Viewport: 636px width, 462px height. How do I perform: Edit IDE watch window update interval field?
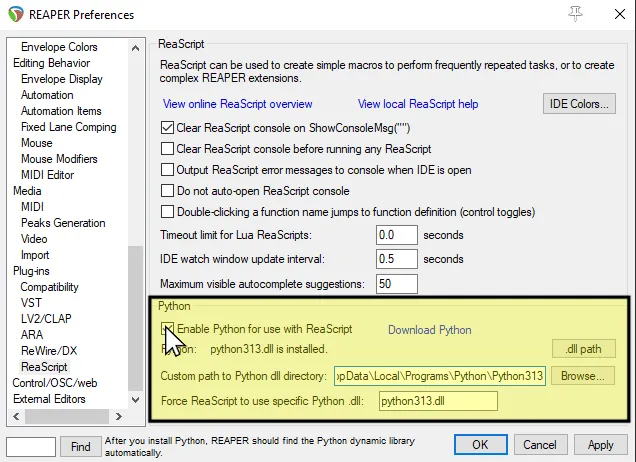[396, 259]
